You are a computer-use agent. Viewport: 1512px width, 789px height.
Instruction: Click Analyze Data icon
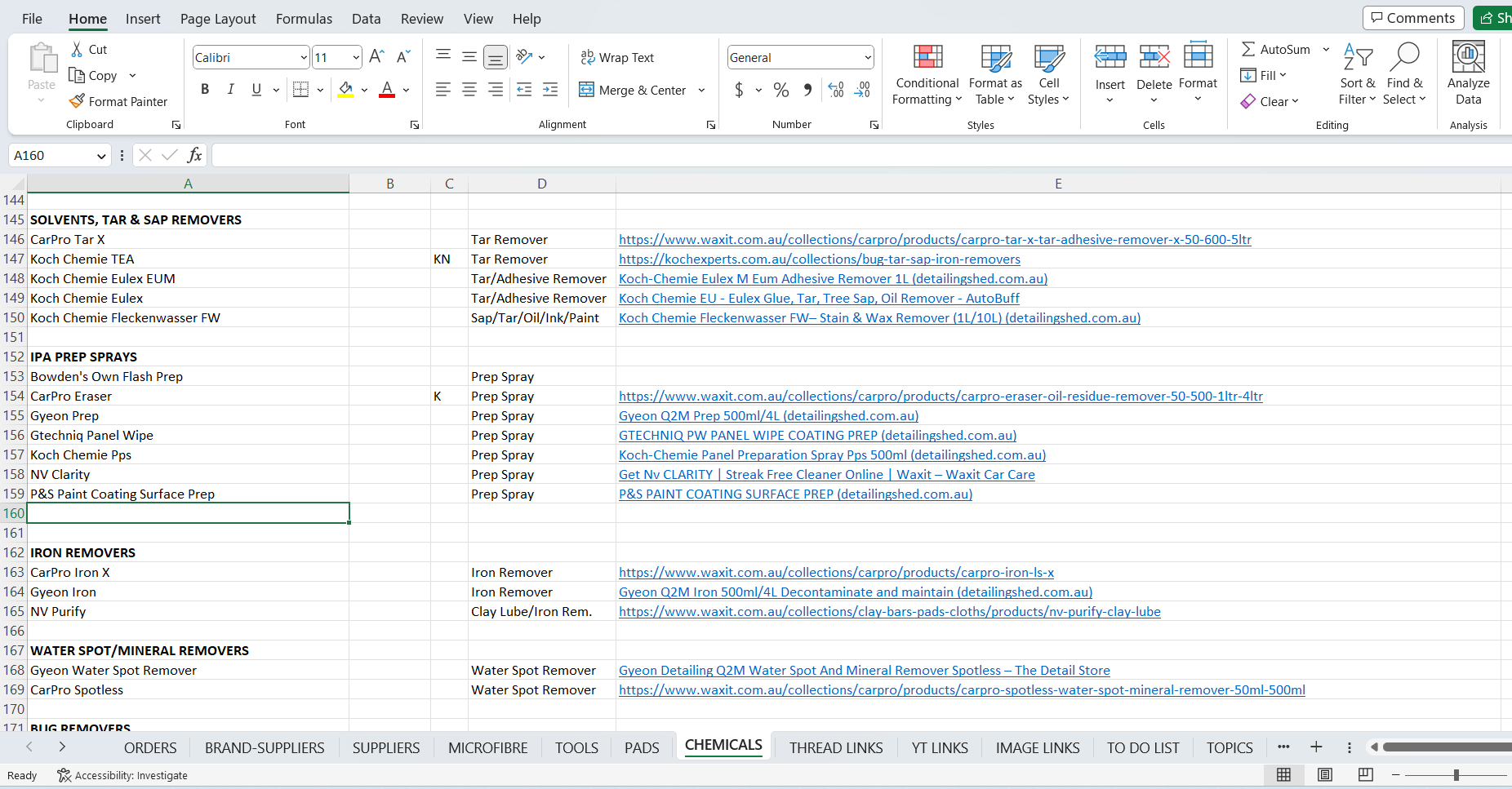1468,57
